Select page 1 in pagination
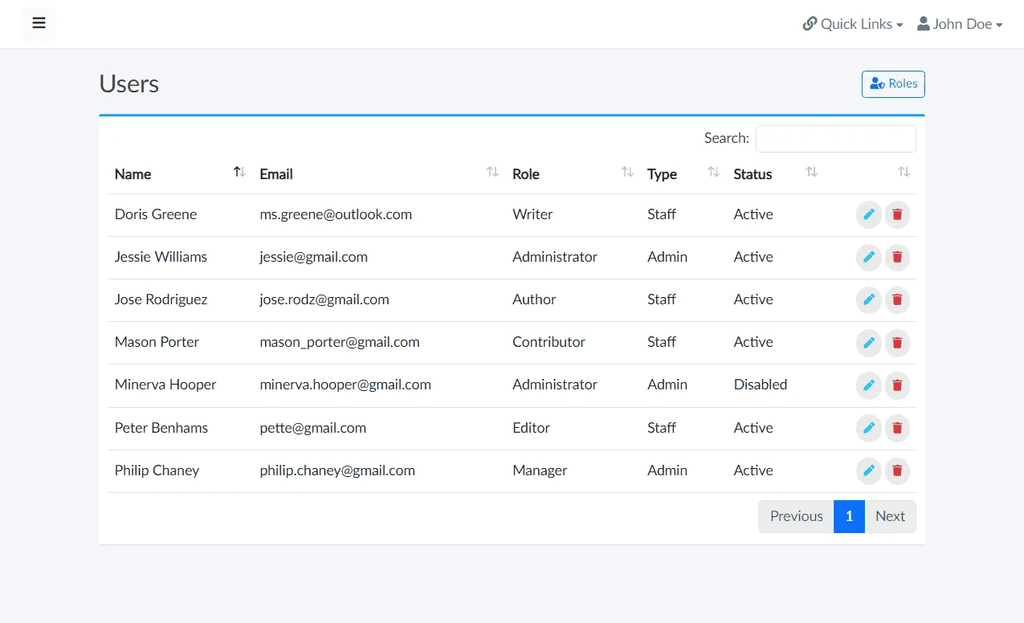Screen dimensions: 1024x623 tap(849, 516)
